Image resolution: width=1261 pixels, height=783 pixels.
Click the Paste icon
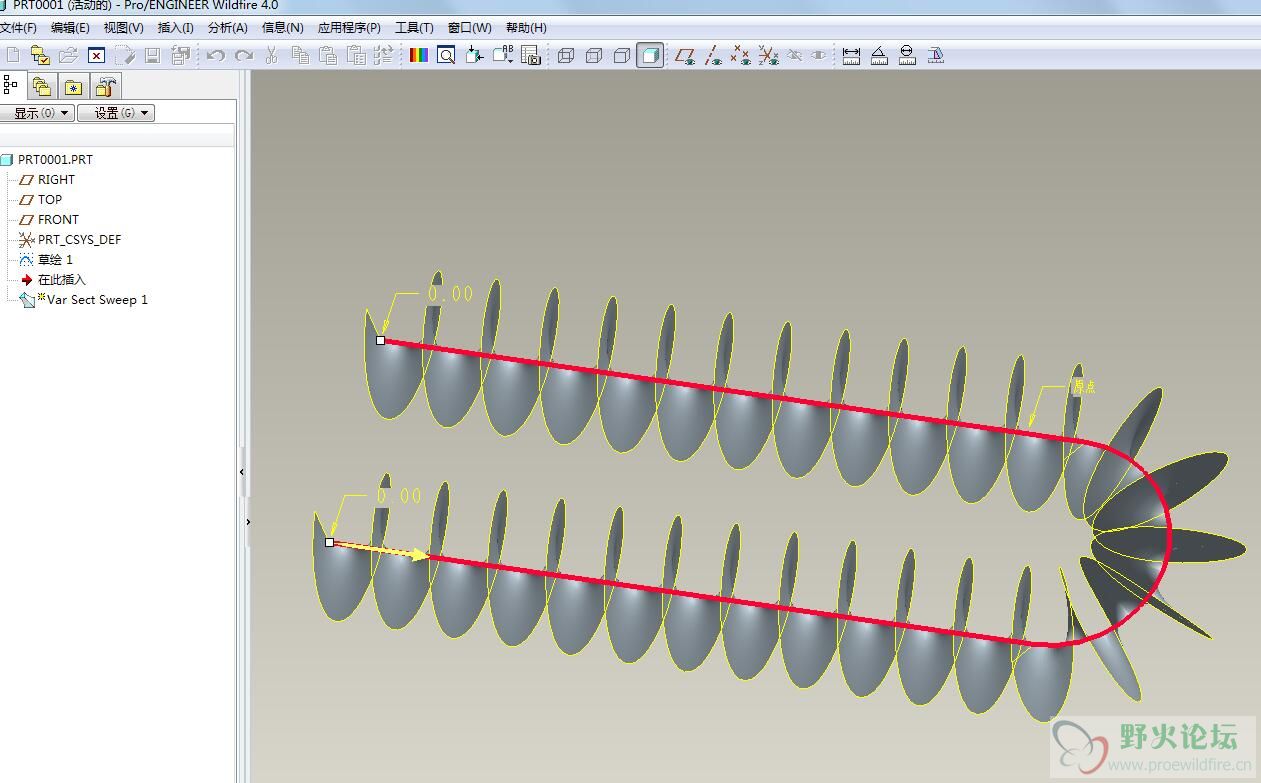click(327, 55)
